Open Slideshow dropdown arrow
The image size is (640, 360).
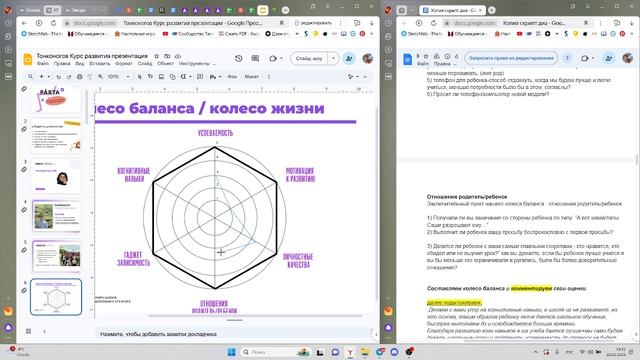[333, 58]
